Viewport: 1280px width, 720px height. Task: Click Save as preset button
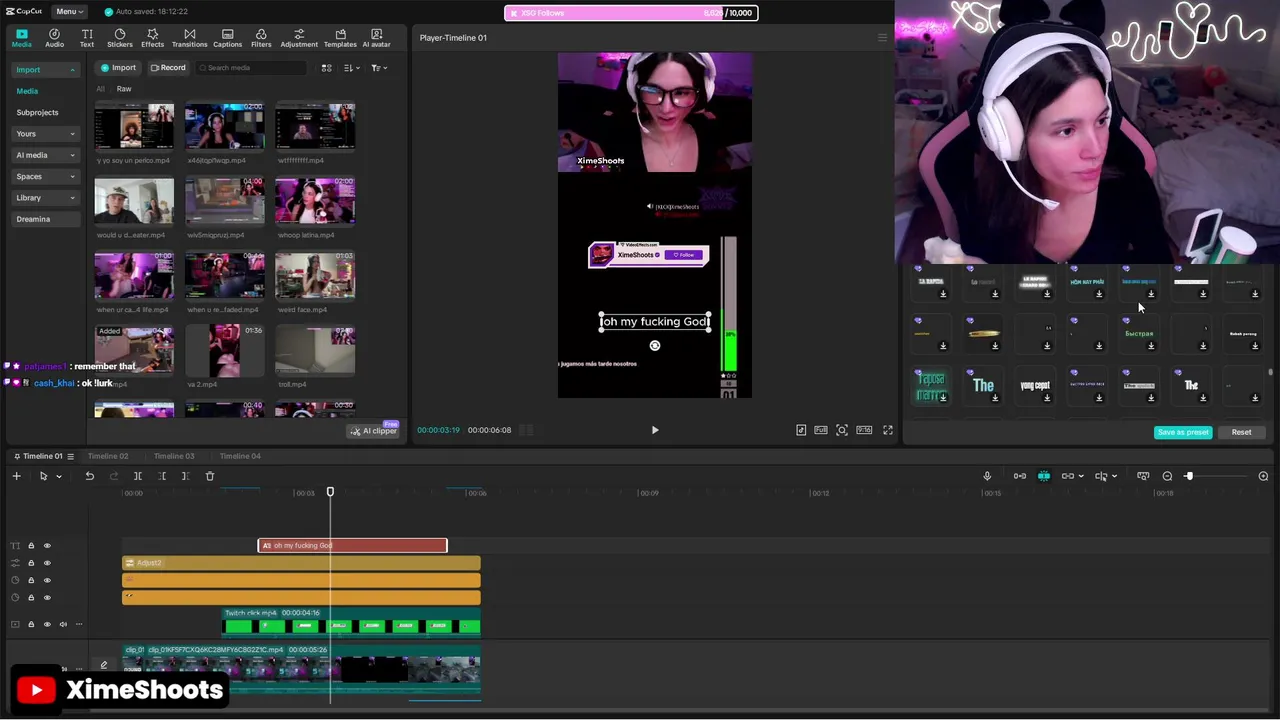tap(1183, 432)
